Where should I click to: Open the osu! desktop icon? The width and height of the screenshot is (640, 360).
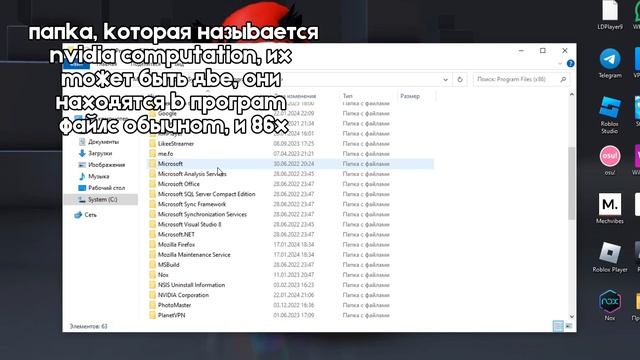[610, 160]
